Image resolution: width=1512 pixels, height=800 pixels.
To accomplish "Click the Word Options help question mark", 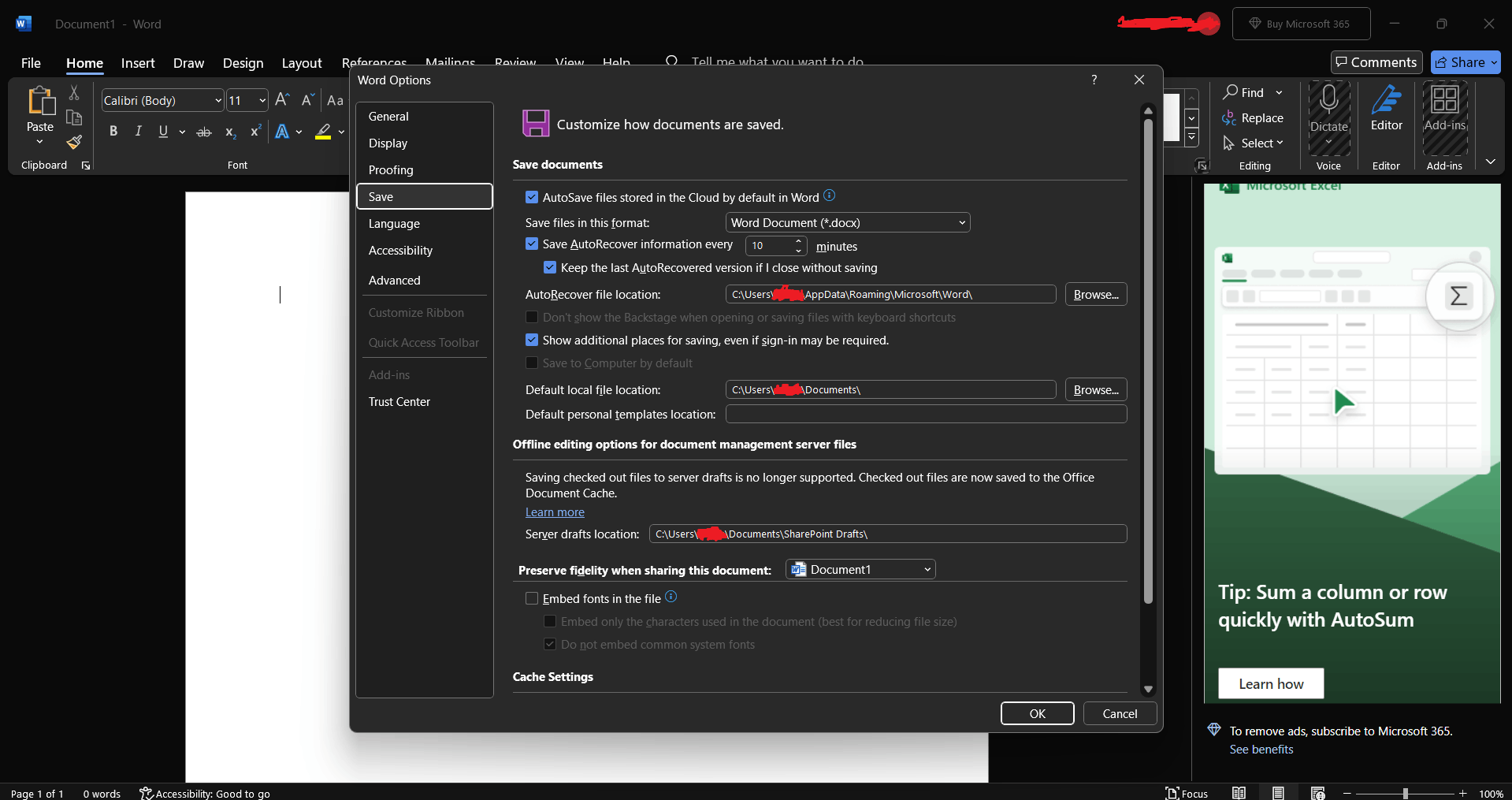I will pos(1094,80).
